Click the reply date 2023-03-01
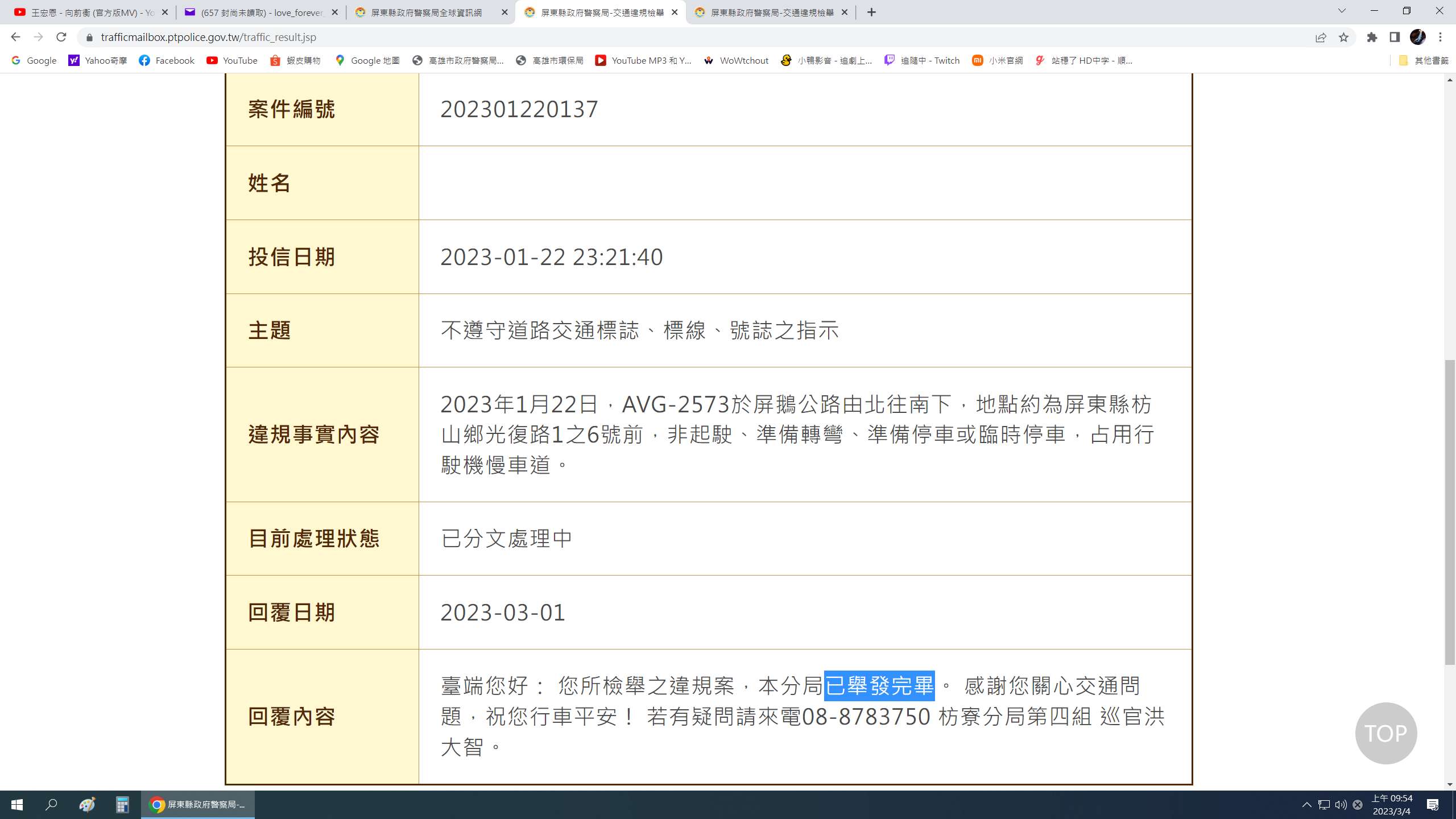 [x=503, y=612]
